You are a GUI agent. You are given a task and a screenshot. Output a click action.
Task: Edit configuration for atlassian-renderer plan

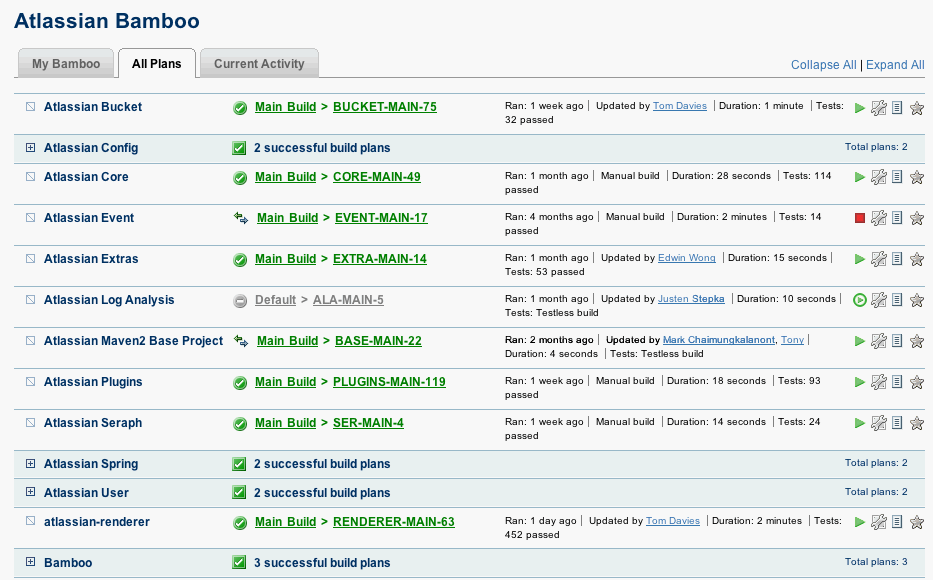coord(879,522)
